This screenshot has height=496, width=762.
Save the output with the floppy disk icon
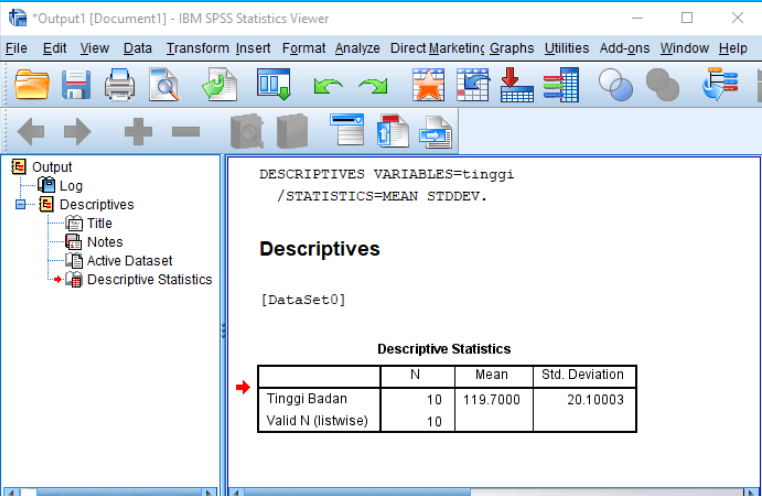click(76, 85)
